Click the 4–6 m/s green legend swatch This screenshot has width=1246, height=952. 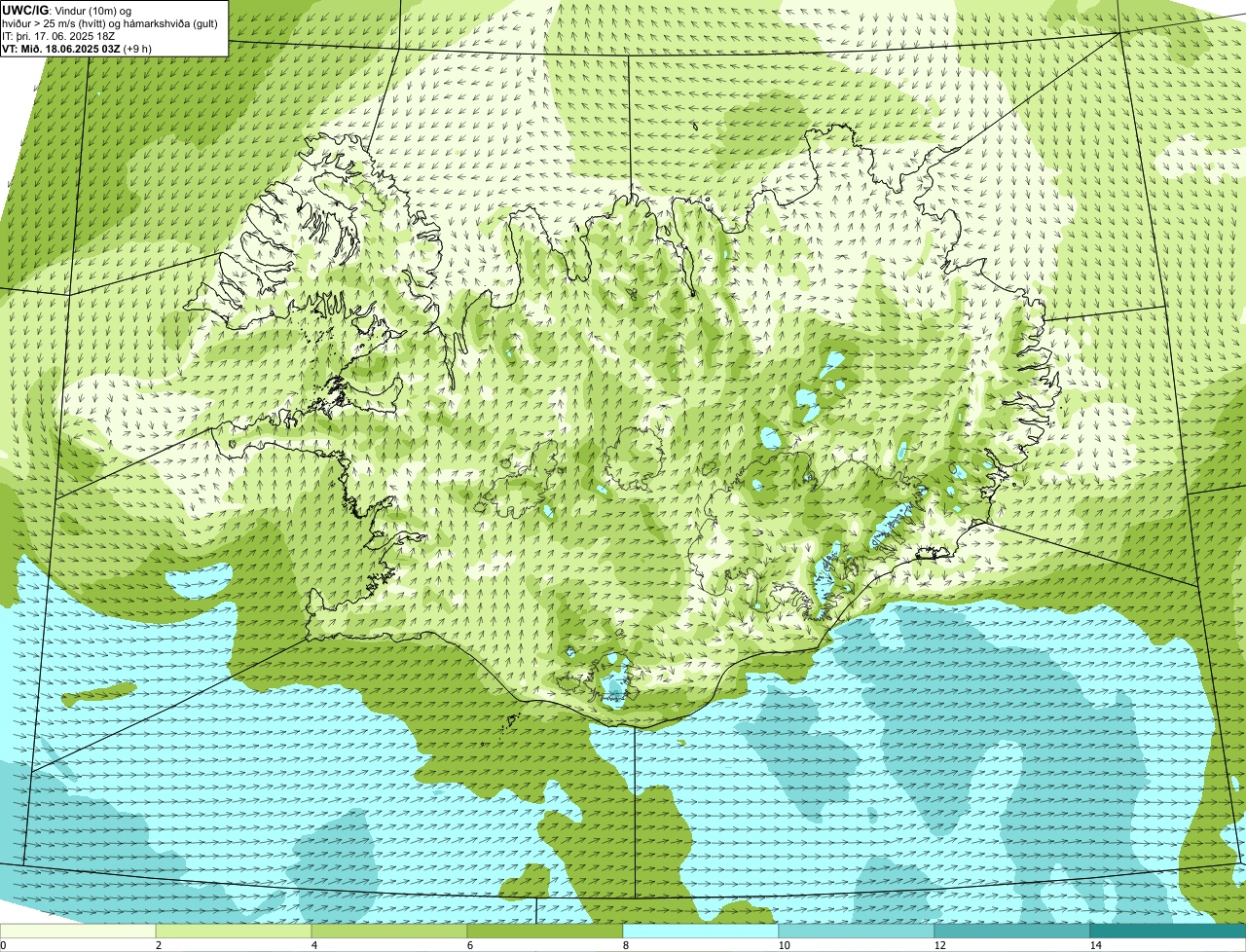389,931
